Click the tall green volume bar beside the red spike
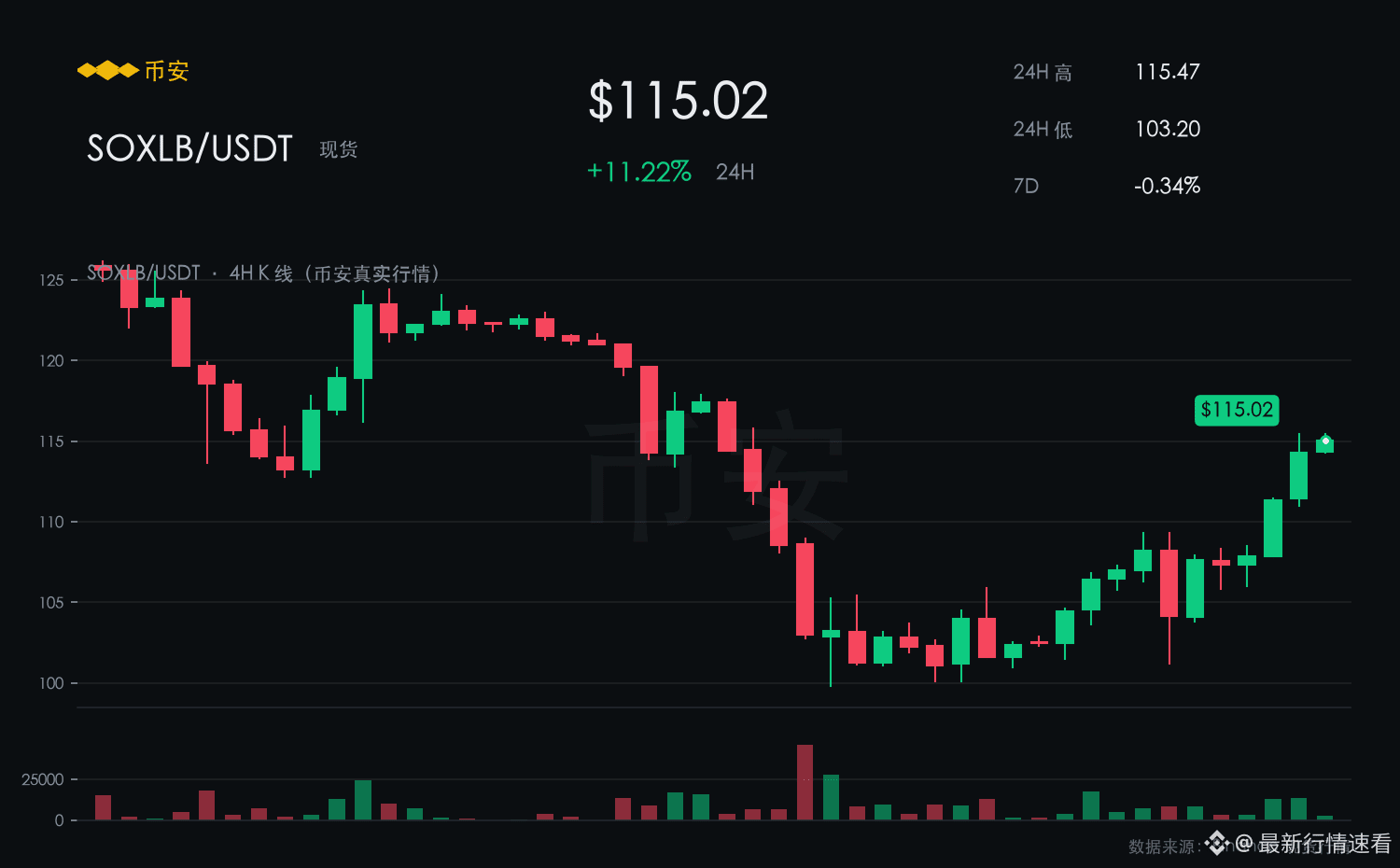 [831, 797]
